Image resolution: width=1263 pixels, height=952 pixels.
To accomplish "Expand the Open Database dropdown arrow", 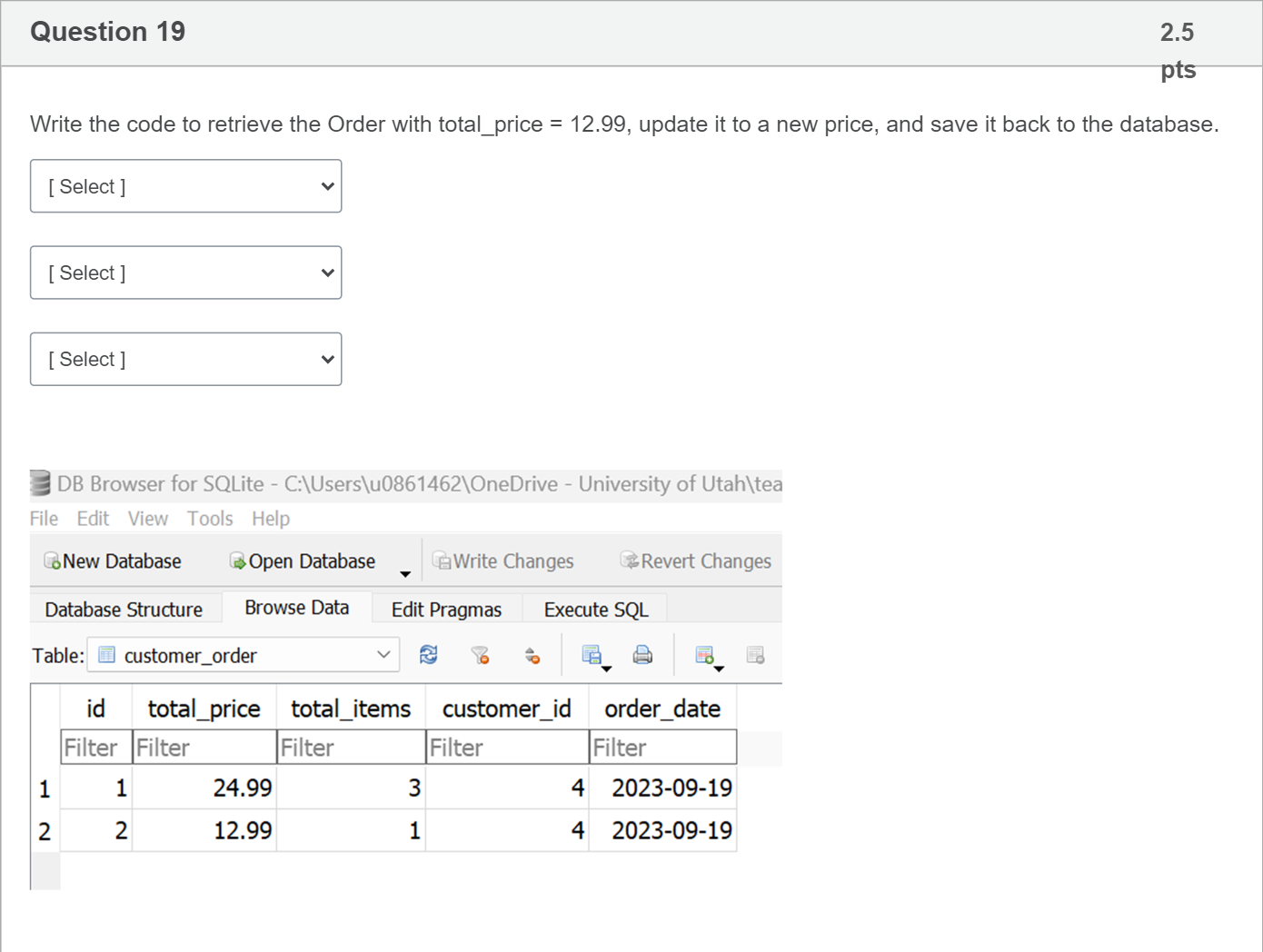I will coord(405,573).
